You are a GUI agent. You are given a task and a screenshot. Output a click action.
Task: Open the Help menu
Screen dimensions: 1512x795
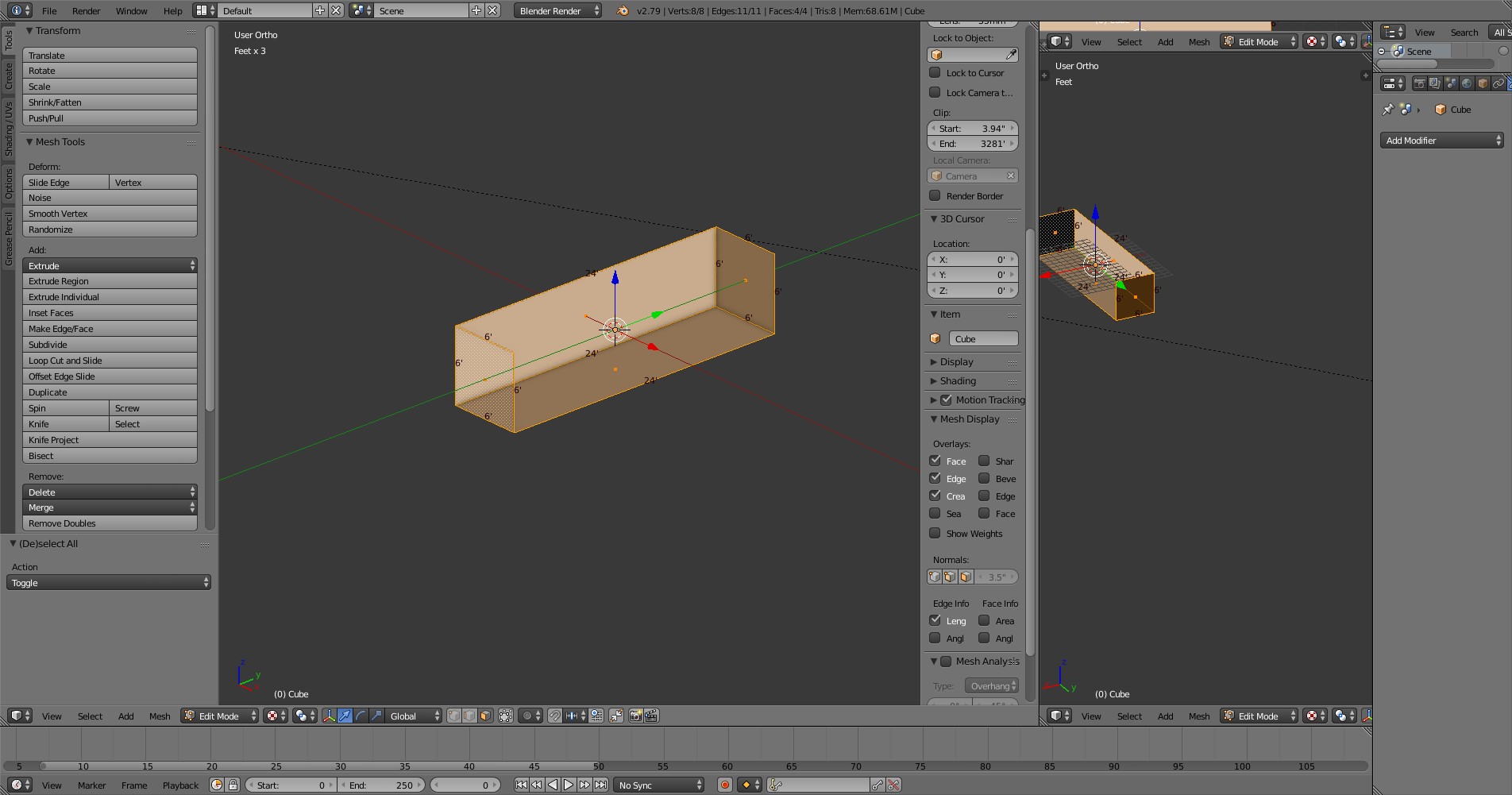172,10
